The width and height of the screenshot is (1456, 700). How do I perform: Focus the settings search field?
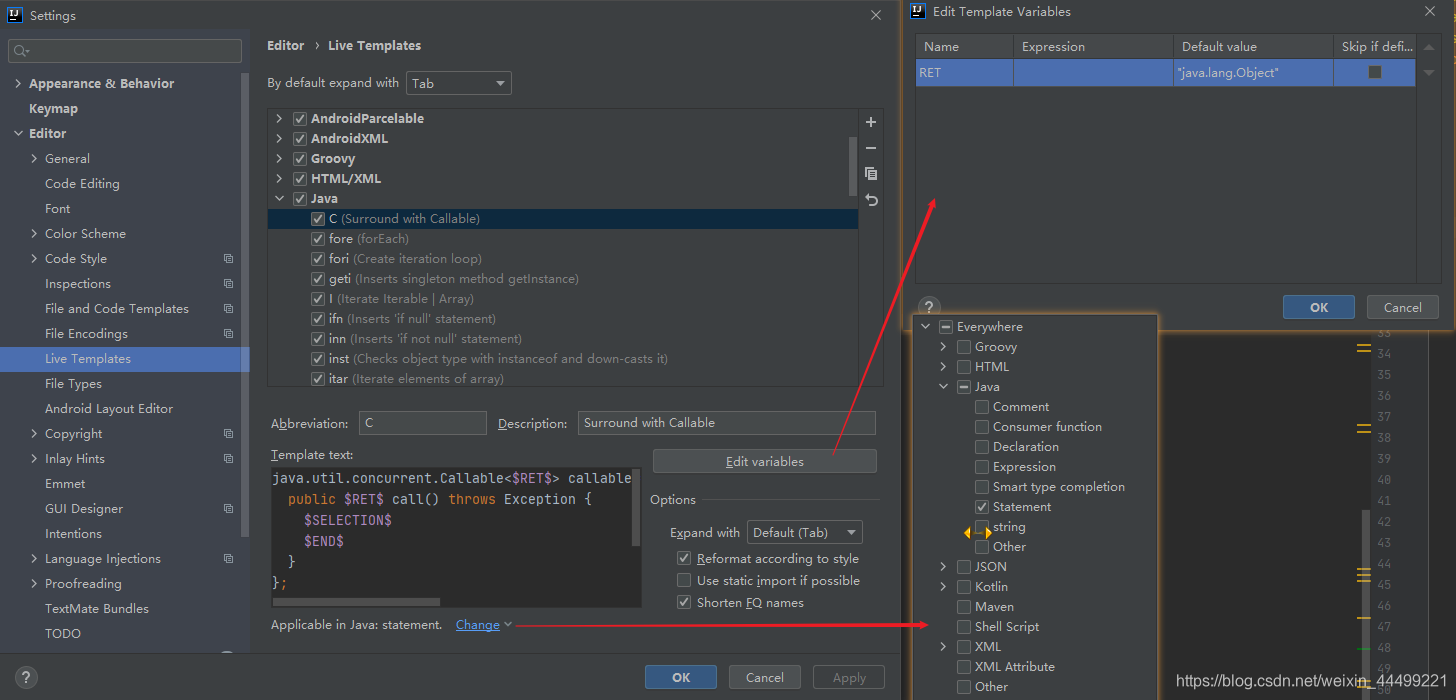[125, 51]
